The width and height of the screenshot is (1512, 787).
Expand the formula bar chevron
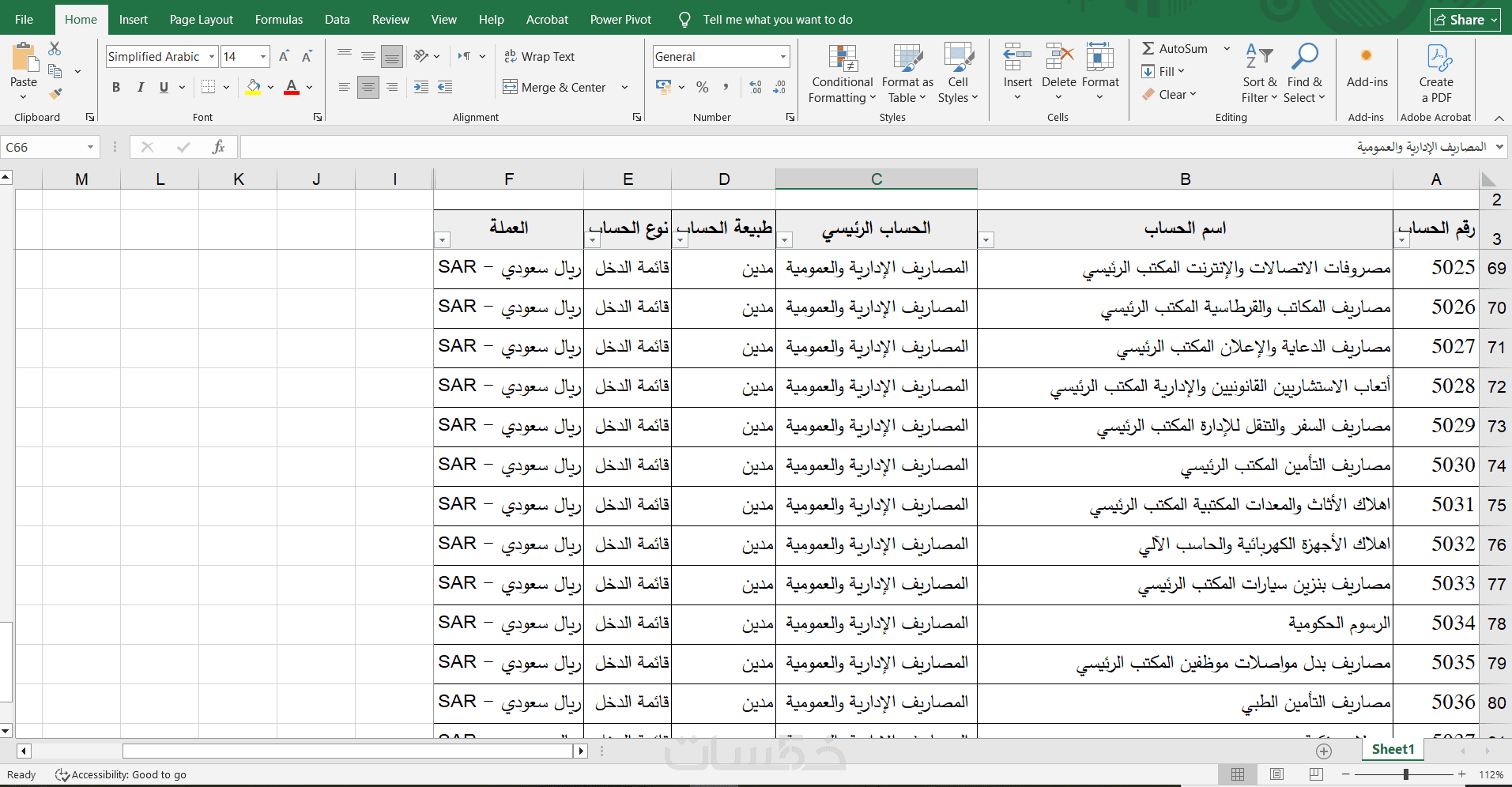(1499, 147)
